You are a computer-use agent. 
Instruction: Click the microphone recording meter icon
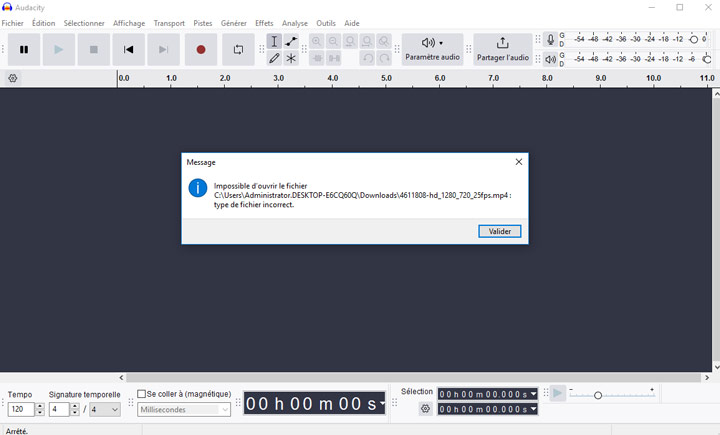coord(550,40)
